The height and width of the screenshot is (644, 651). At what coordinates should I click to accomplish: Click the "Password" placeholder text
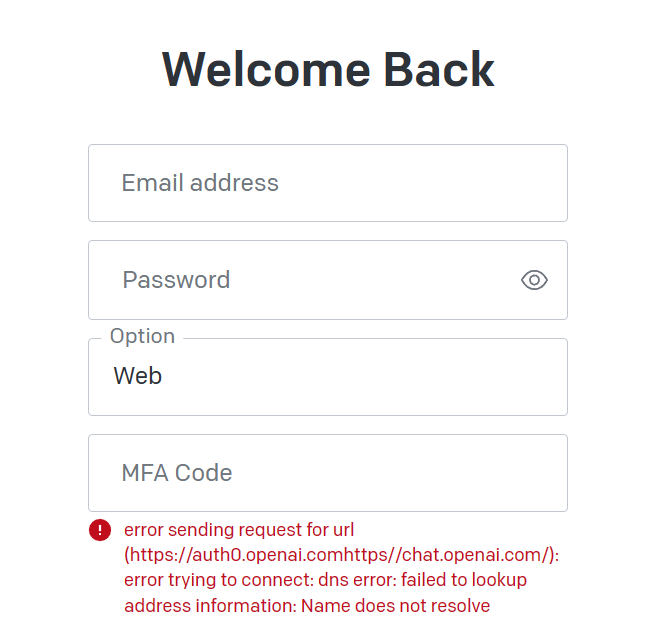pyautogui.click(x=176, y=280)
